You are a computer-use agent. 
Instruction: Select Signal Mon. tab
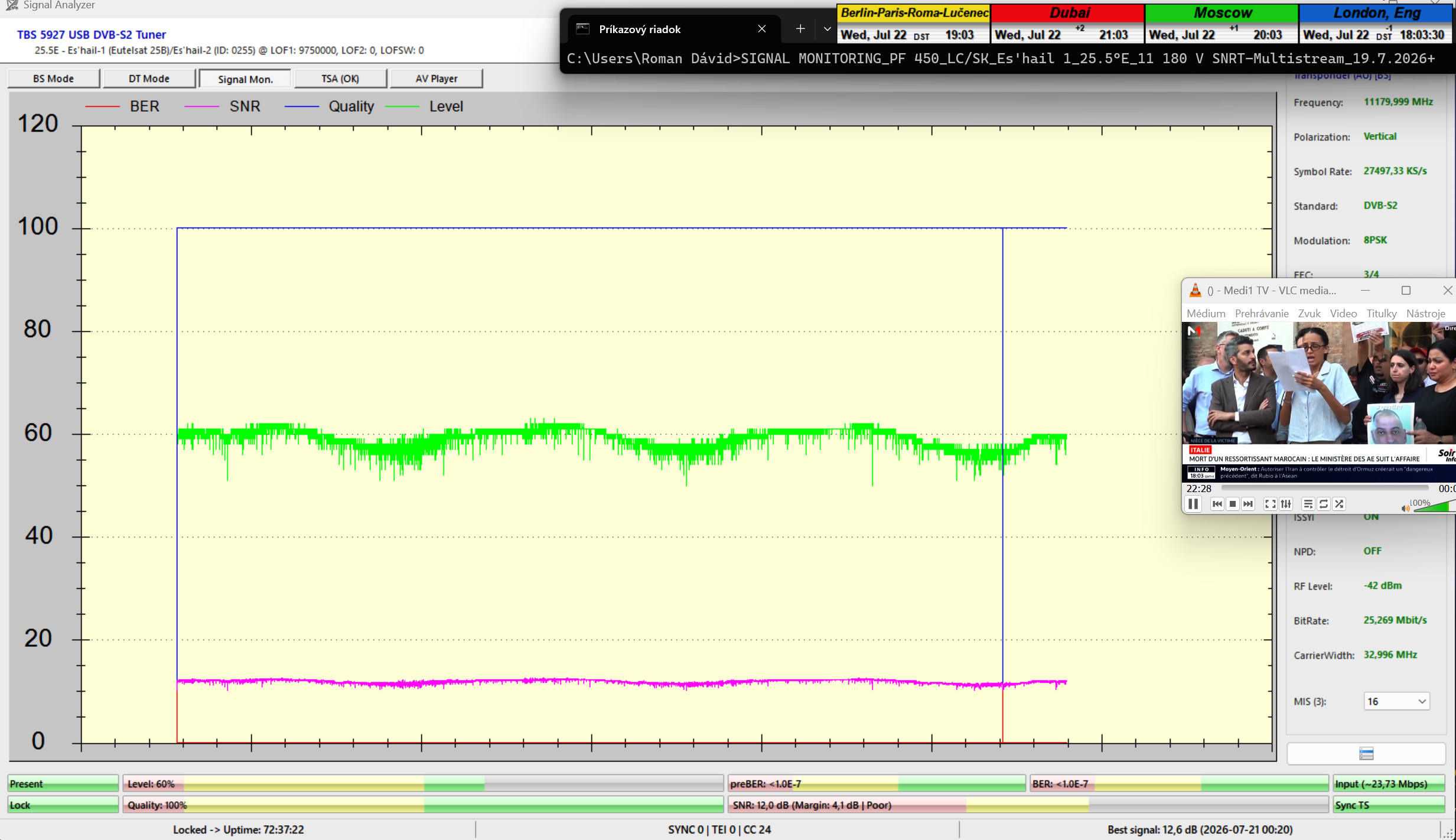(x=245, y=79)
